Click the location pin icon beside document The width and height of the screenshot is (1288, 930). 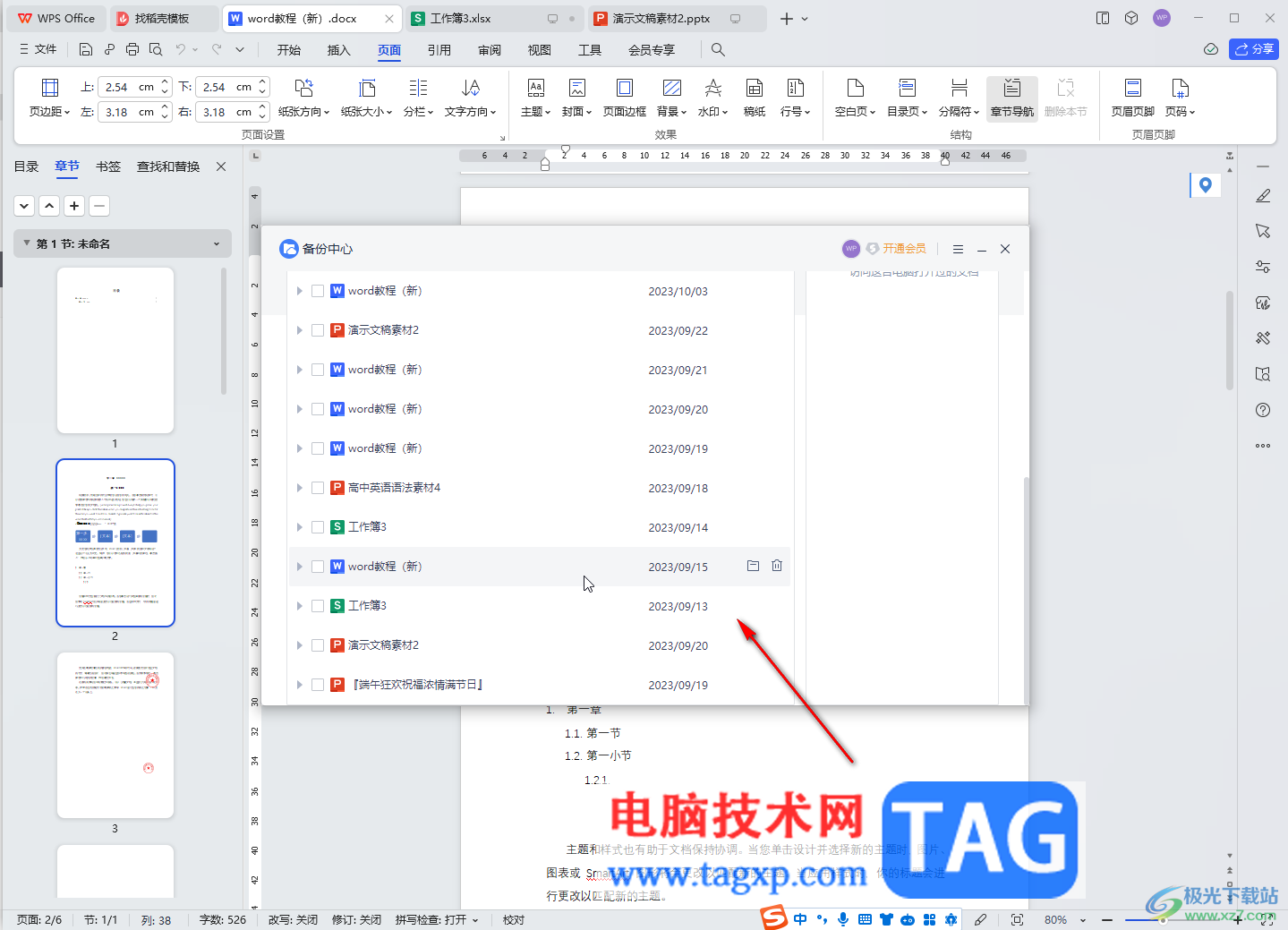click(1205, 185)
